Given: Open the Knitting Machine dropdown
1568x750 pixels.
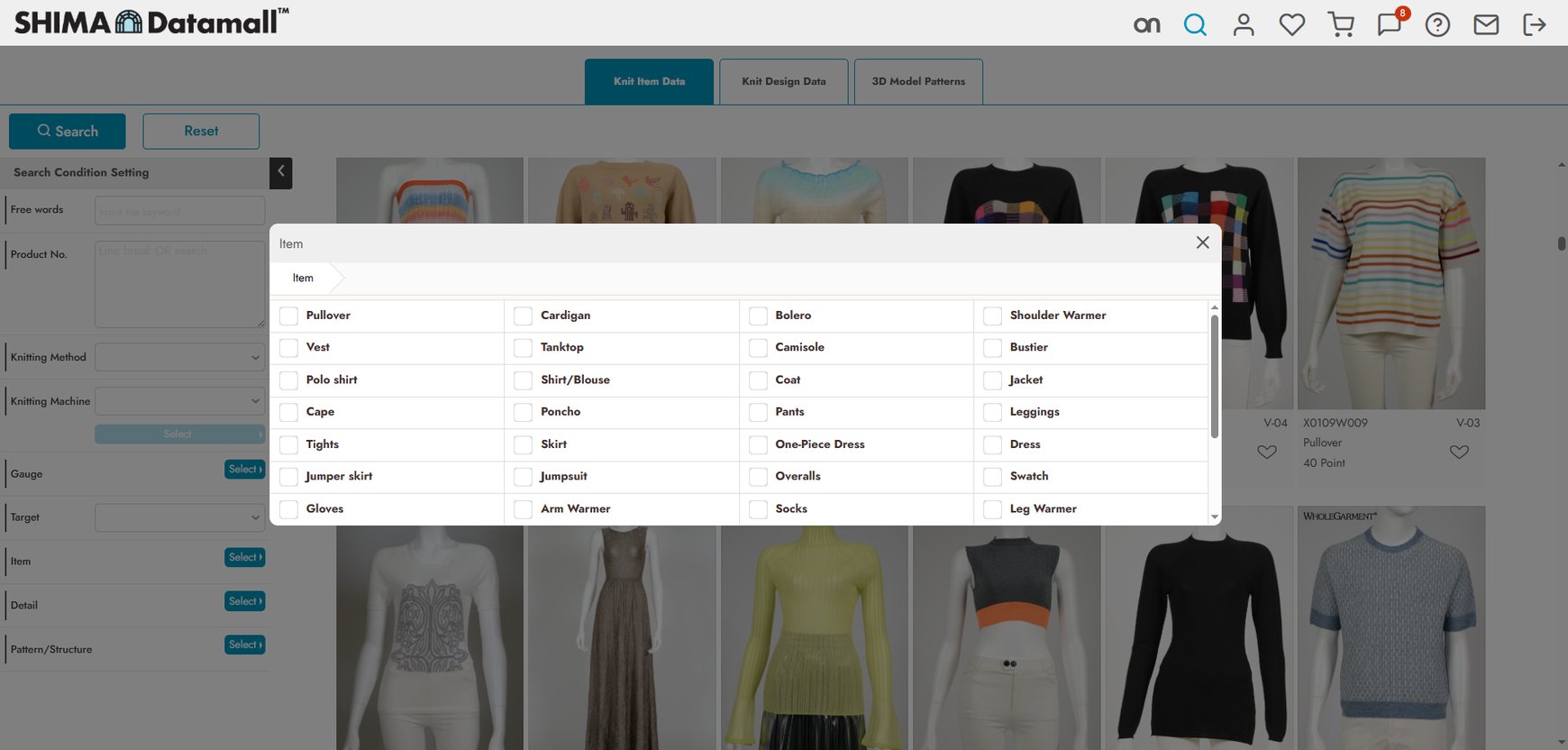Looking at the screenshot, I should pos(180,401).
